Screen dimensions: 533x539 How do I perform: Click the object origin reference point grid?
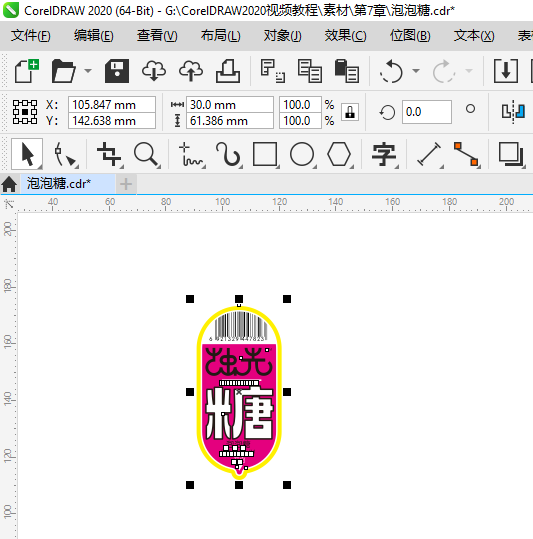click(x=25, y=112)
